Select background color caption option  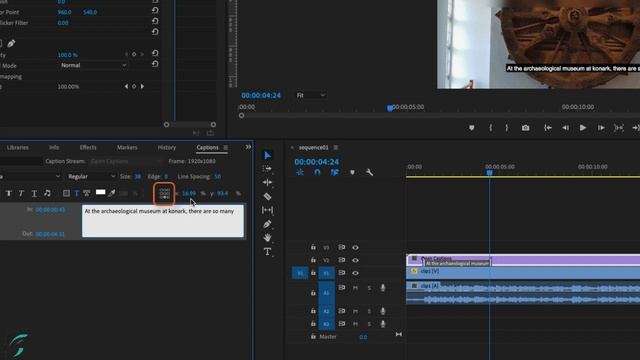[x=66, y=193]
